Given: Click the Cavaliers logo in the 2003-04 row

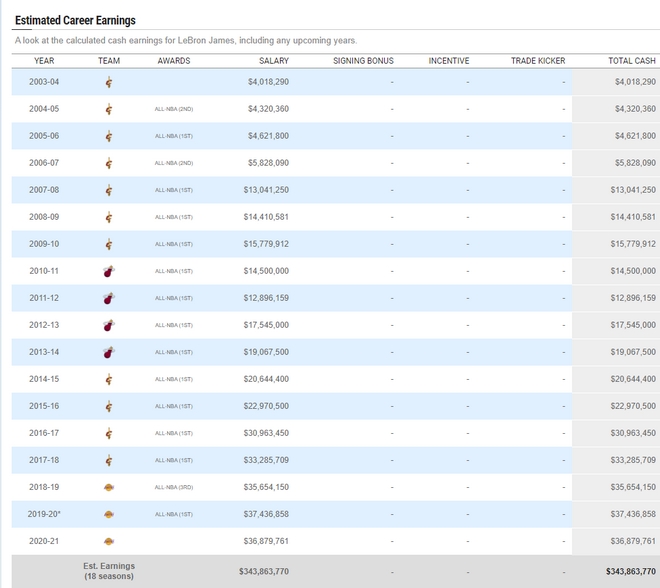Looking at the screenshot, I should point(109,82).
